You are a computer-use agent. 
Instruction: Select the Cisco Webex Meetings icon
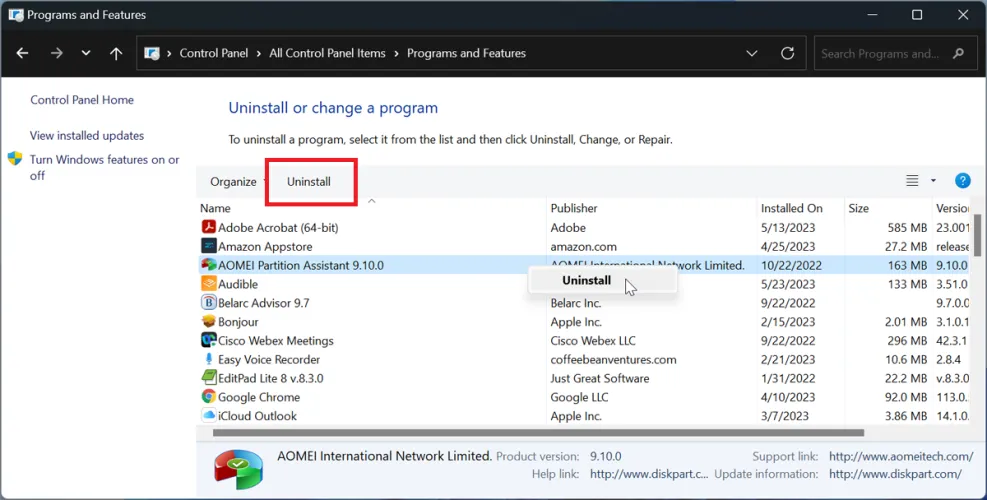pyautogui.click(x=209, y=341)
